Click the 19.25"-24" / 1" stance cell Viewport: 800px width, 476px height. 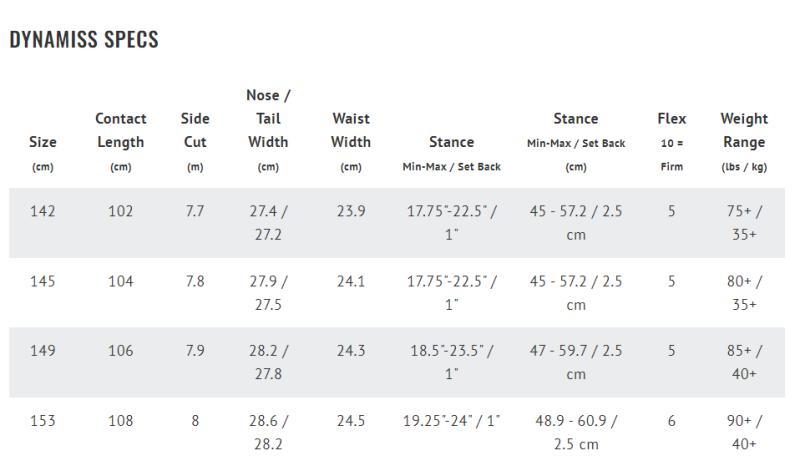click(x=451, y=421)
